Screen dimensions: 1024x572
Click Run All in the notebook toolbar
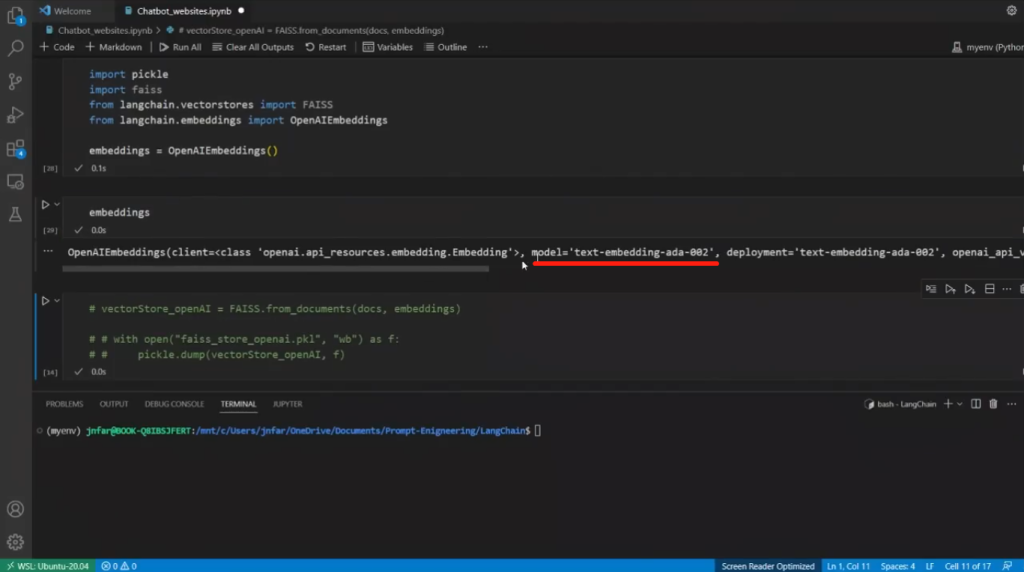coord(180,47)
